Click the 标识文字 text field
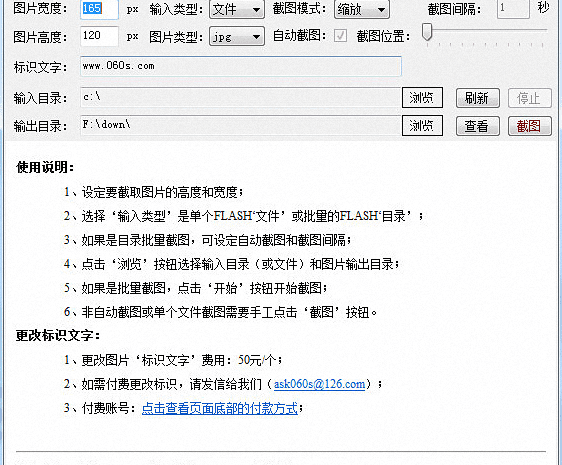562x465 pixels. click(240, 66)
